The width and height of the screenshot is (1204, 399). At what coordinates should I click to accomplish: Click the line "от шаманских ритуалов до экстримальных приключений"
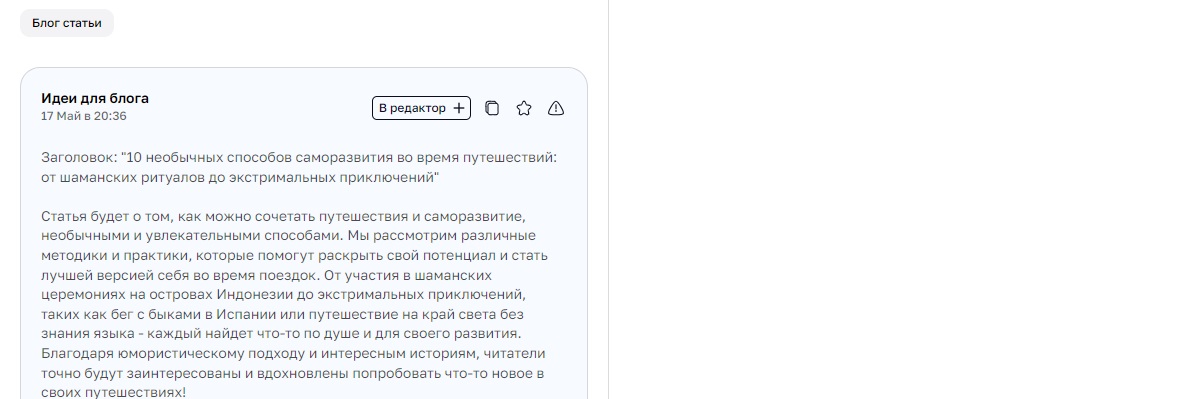[x=241, y=177]
